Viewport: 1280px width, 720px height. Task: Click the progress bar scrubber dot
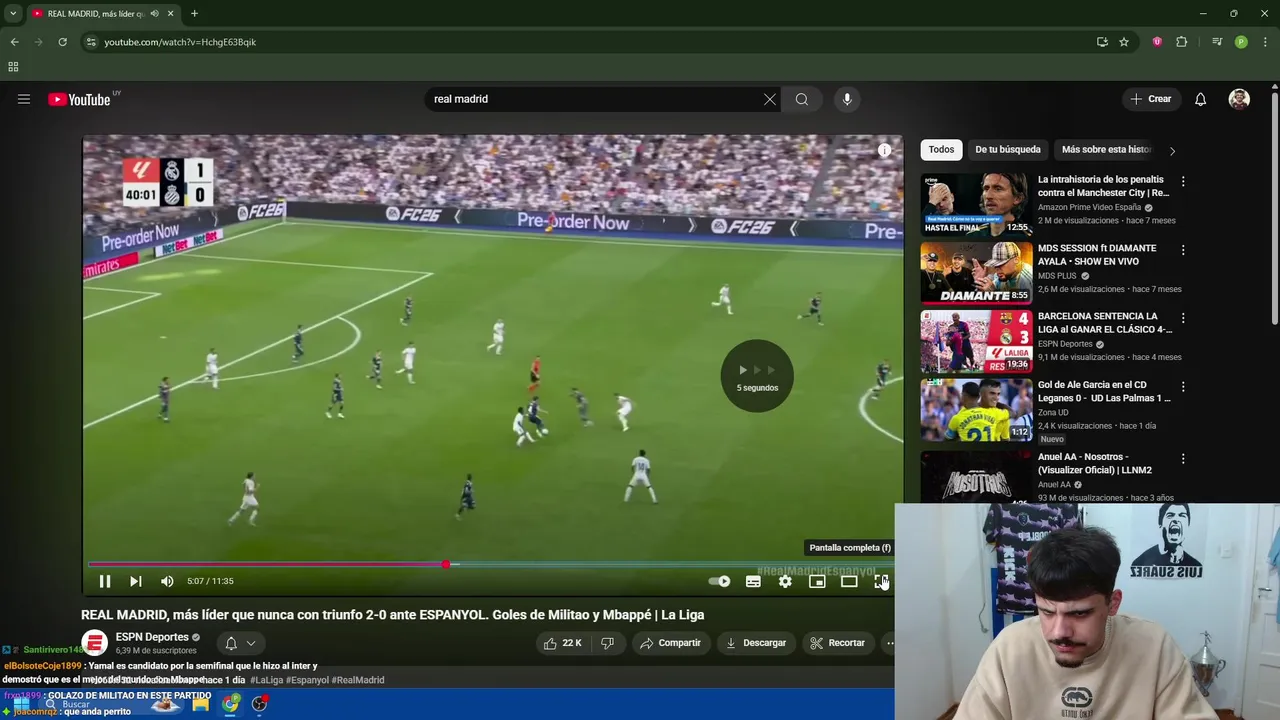click(x=446, y=565)
